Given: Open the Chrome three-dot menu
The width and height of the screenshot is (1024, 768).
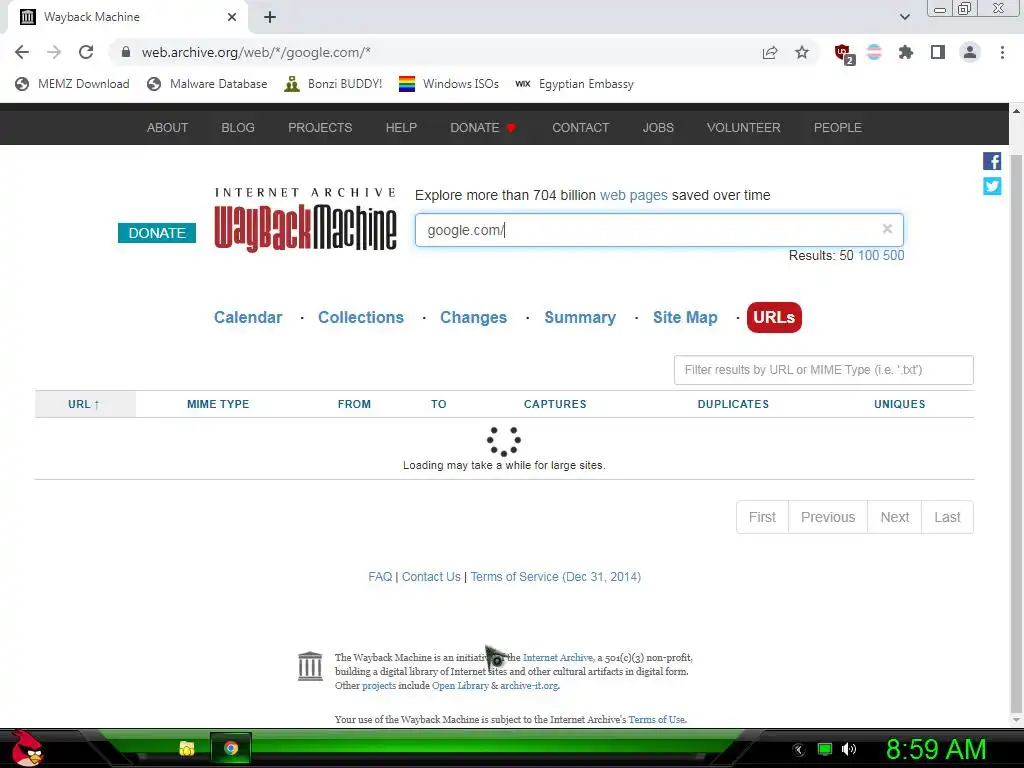Looking at the screenshot, I should pos(1002,52).
